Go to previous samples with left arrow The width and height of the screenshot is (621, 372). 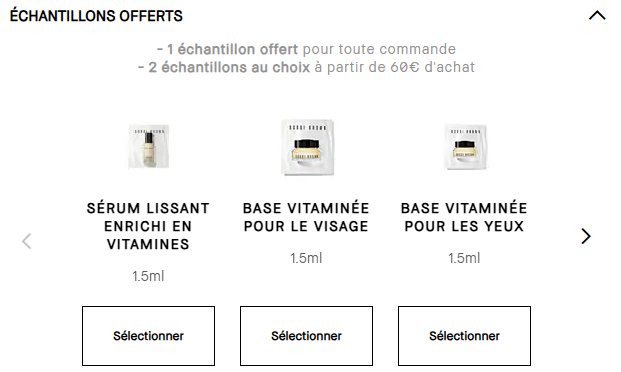pos(27,241)
